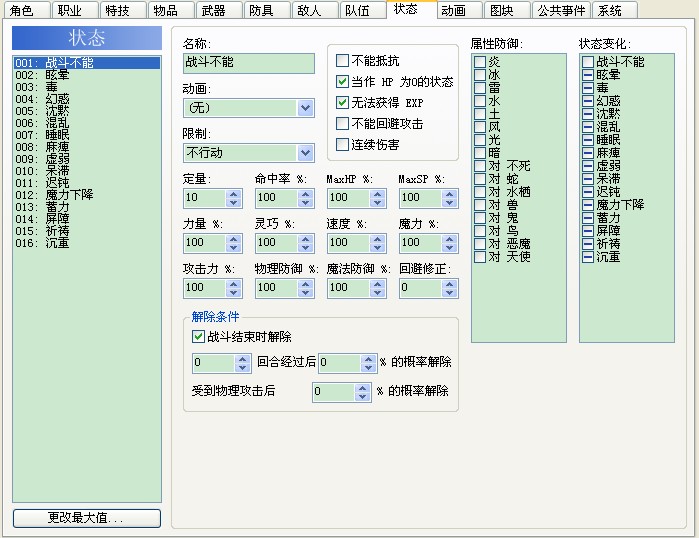Viewport: 699px width, 538px height.
Task: Open the 公共事件 tab
Action: point(561,10)
